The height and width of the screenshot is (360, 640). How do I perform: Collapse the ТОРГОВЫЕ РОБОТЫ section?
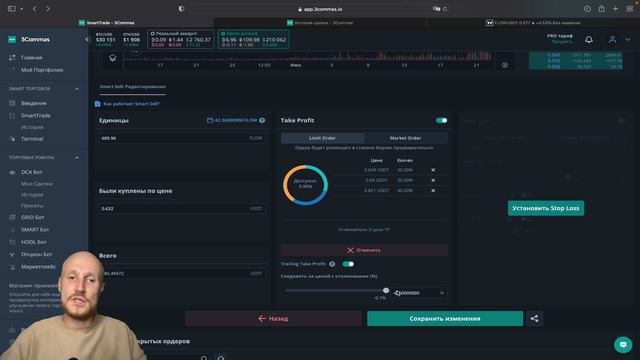pos(76,158)
